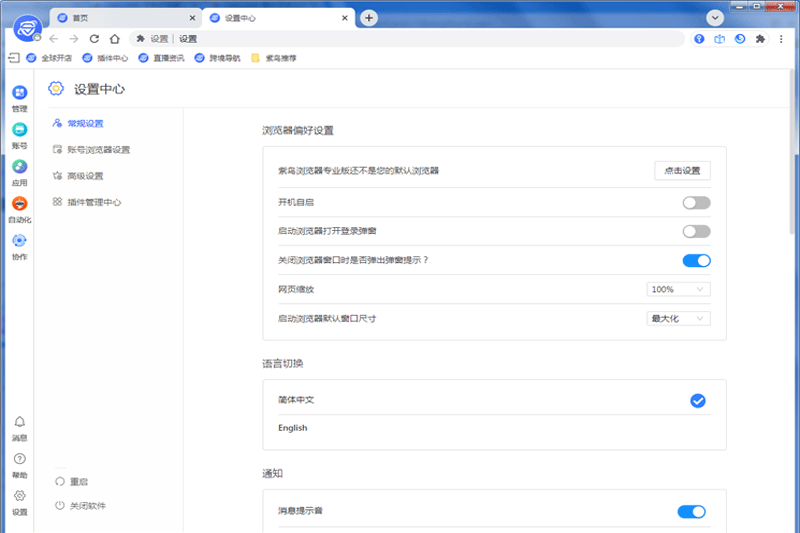Disable the 消息提示音 toggle

point(691,512)
